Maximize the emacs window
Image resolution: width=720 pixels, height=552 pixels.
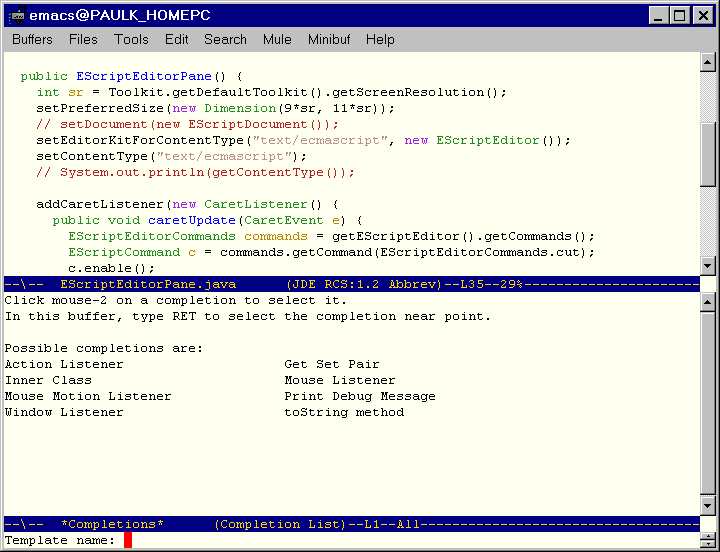coord(679,15)
